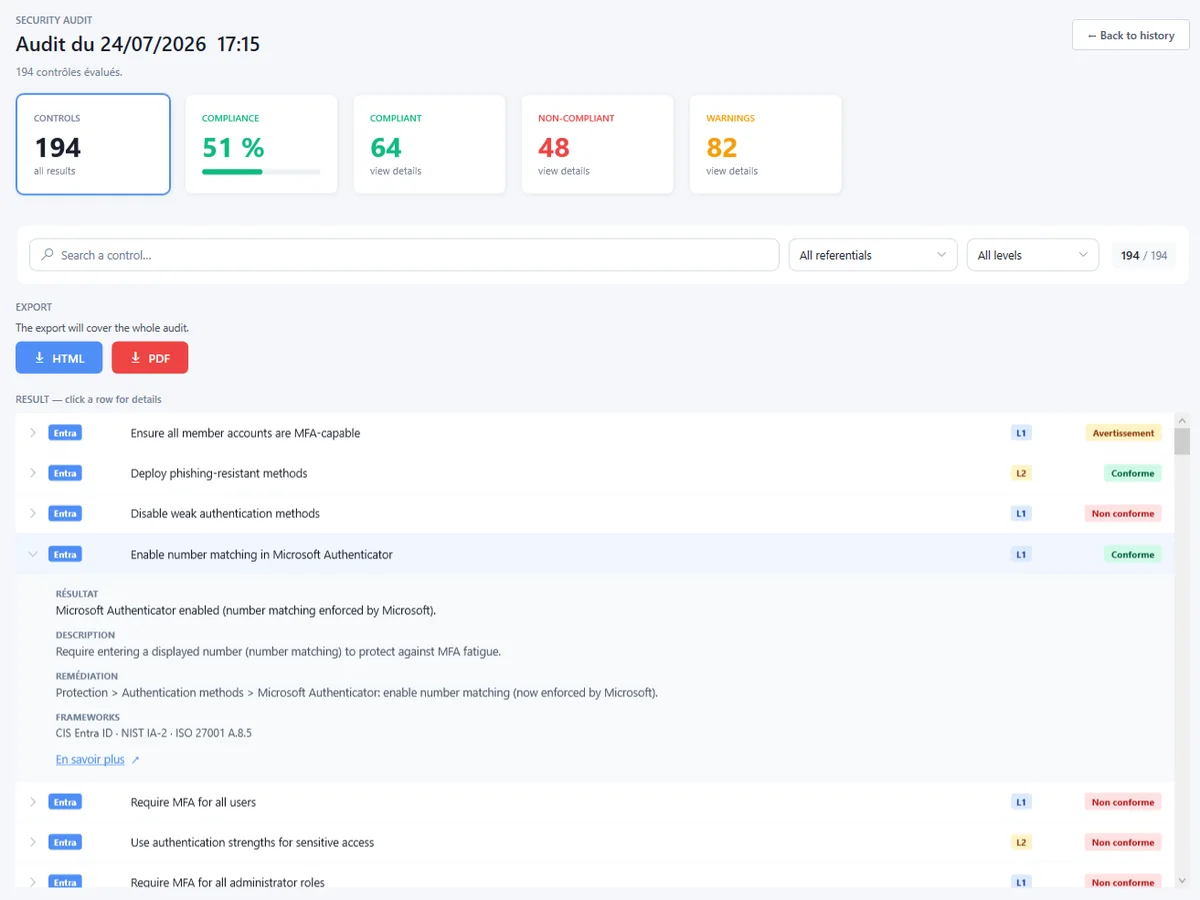Expand the Disable weak authentication methods chevron
Viewport: 1200px width, 900px height.
(33, 513)
